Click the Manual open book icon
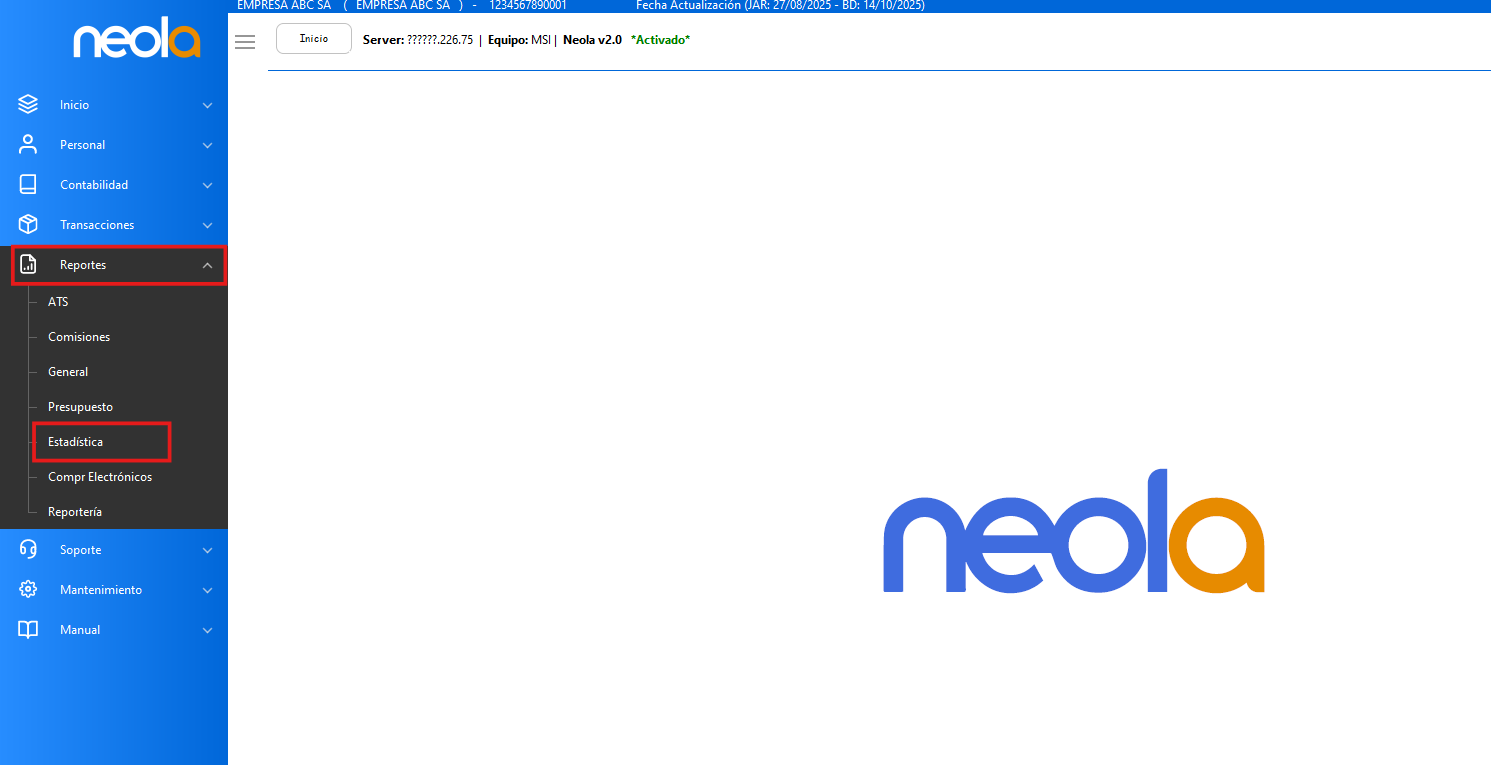The image size is (1491, 765). point(28,629)
